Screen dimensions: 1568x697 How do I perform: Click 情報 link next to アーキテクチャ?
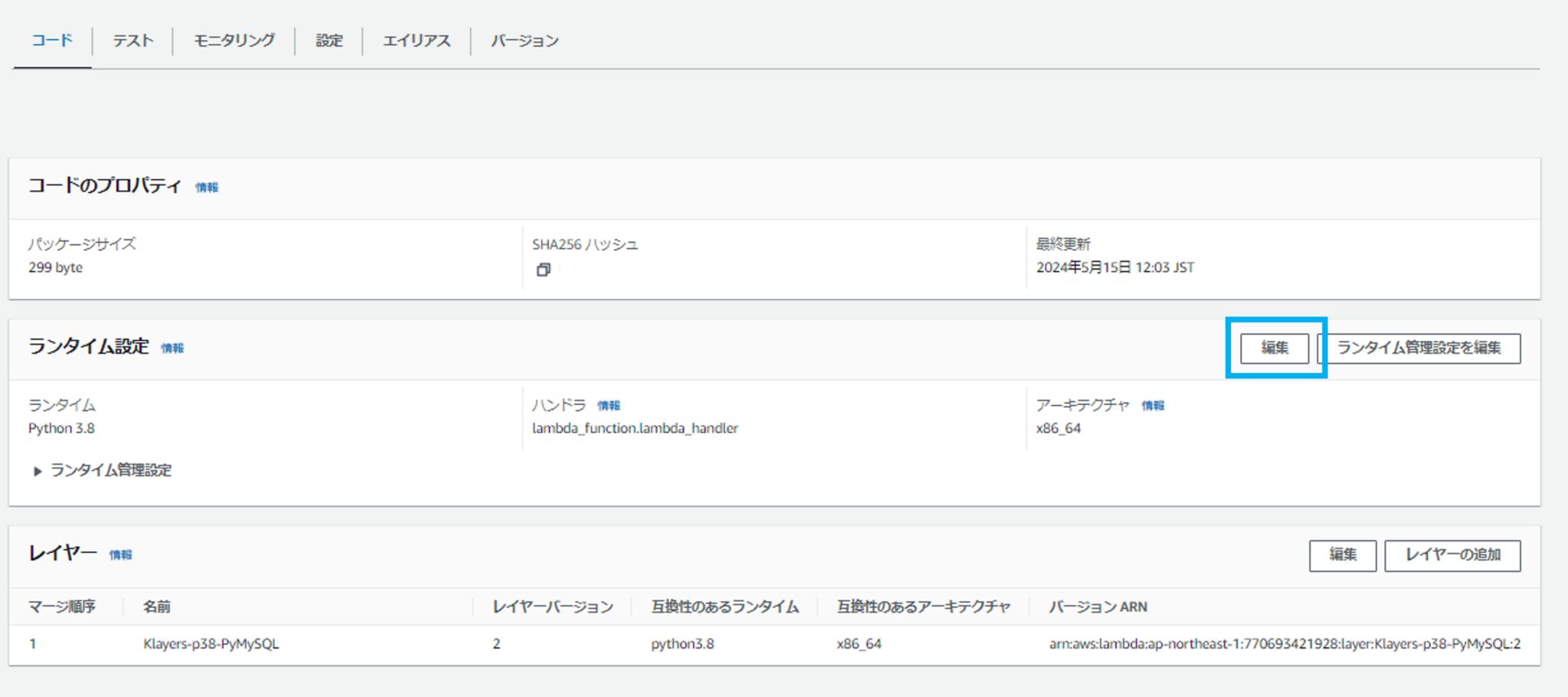(x=1152, y=406)
